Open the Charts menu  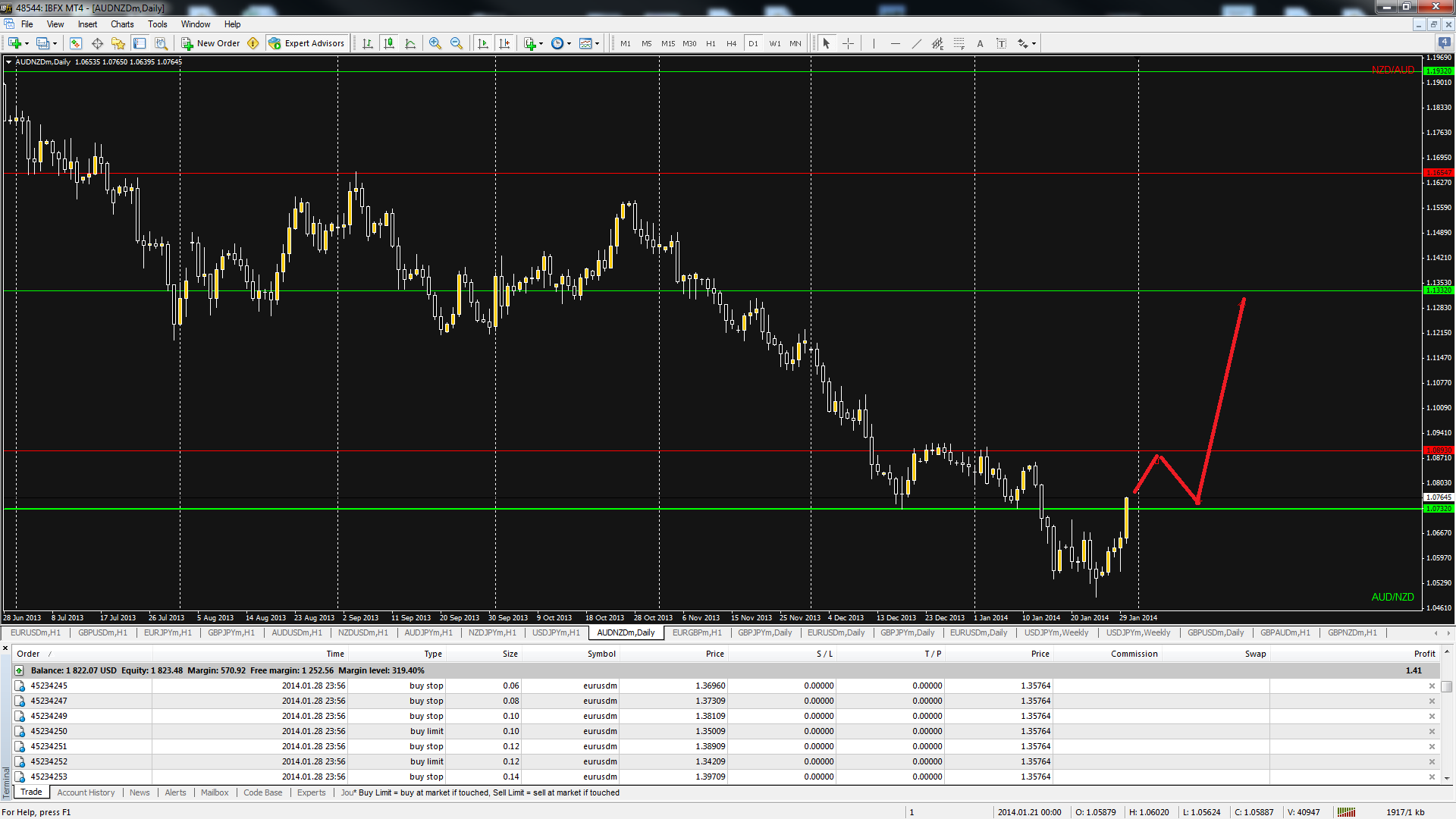[121, 24]
